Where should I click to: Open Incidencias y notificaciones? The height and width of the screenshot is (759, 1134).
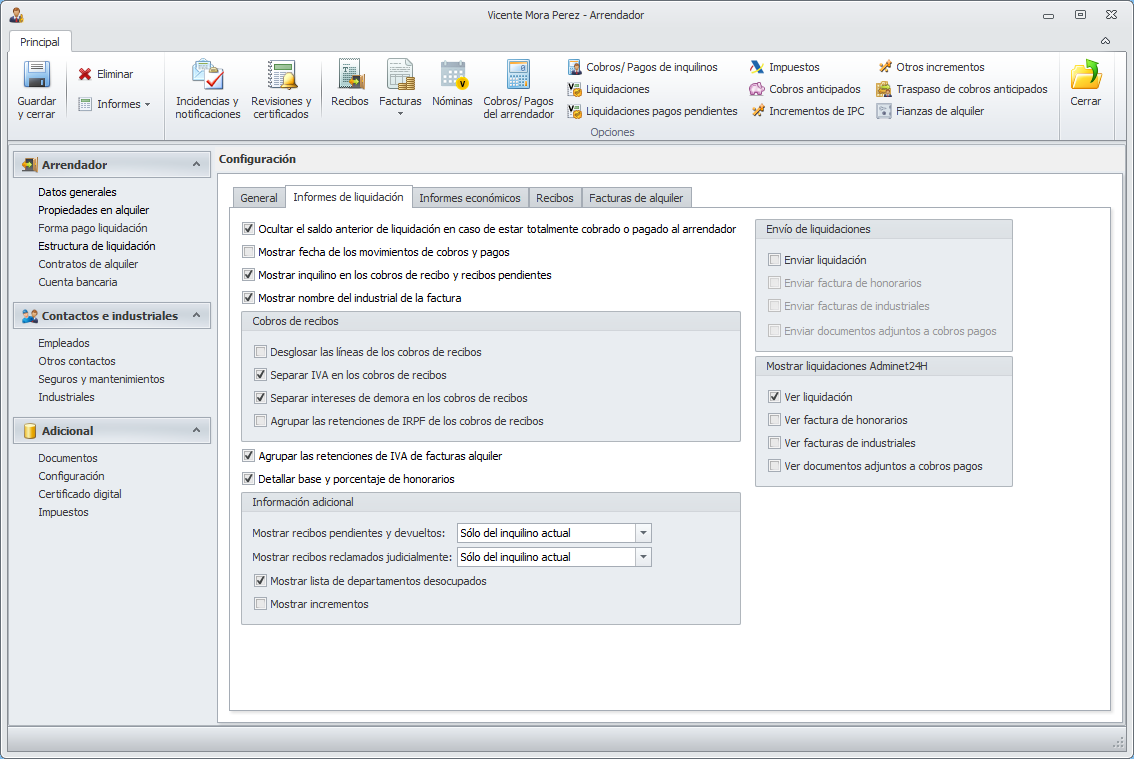point(208,88)
